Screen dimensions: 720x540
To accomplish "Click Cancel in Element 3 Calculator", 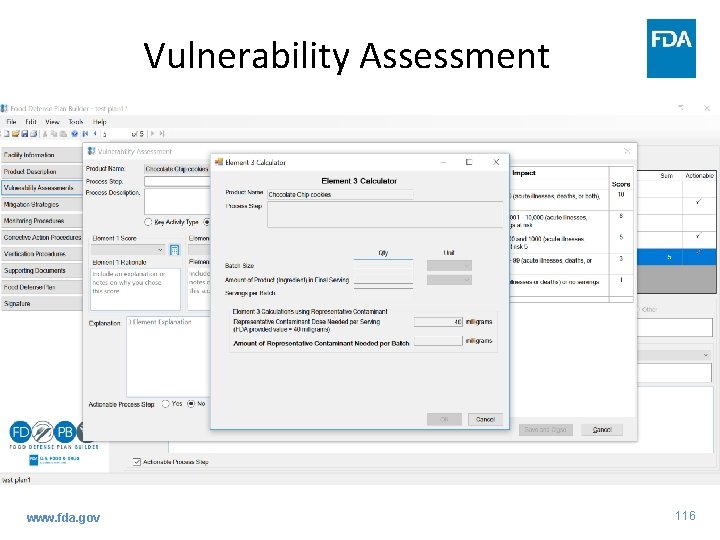I will click(x=485, y=419).
